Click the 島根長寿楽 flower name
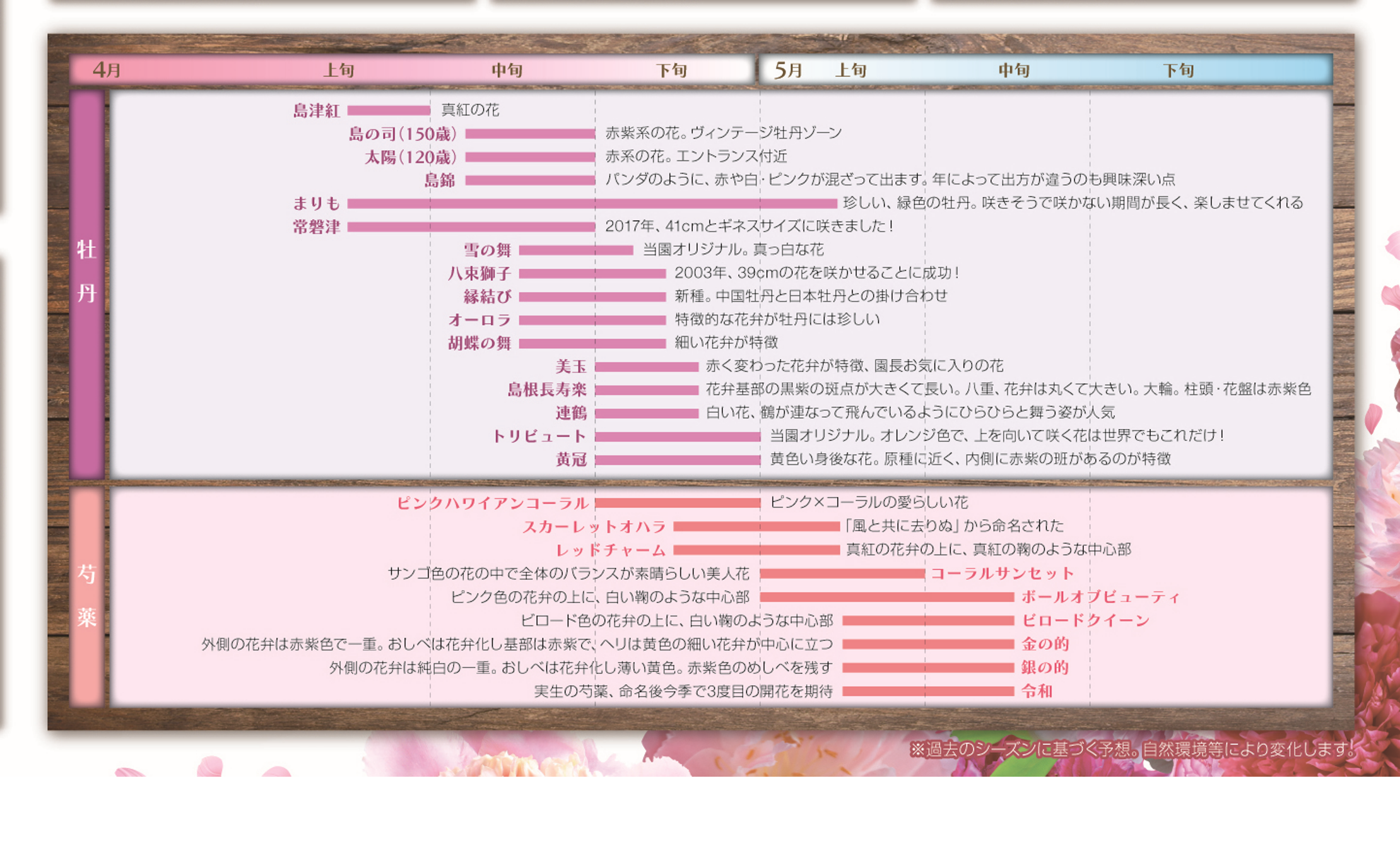This screenshot has height=860, width=1400. point(546,389)
